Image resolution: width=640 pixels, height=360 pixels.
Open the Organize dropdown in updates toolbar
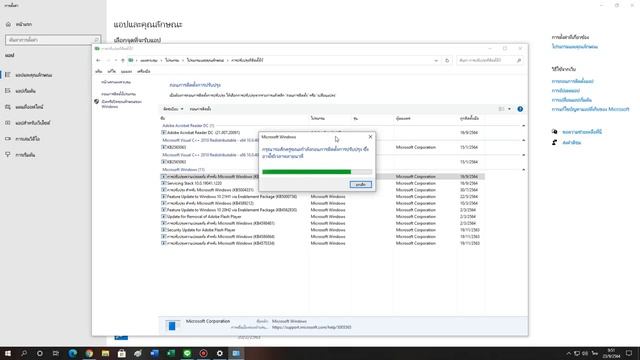[173, 109]
